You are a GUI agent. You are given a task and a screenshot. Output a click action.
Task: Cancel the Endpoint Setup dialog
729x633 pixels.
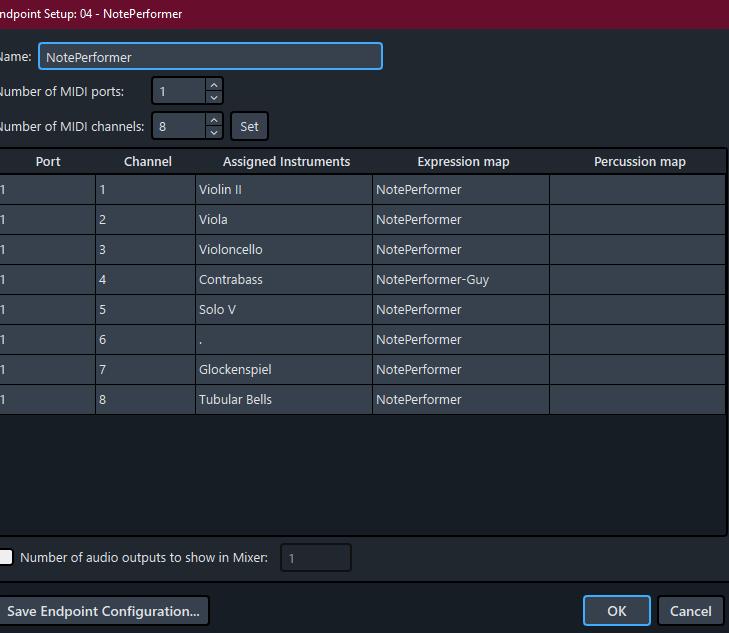pyautogui.click(x=690, y=611)
